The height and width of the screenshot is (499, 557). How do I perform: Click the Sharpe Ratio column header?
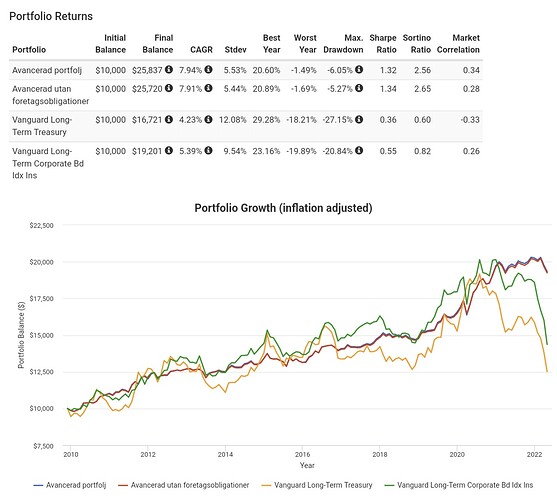[x=383, y=44]
